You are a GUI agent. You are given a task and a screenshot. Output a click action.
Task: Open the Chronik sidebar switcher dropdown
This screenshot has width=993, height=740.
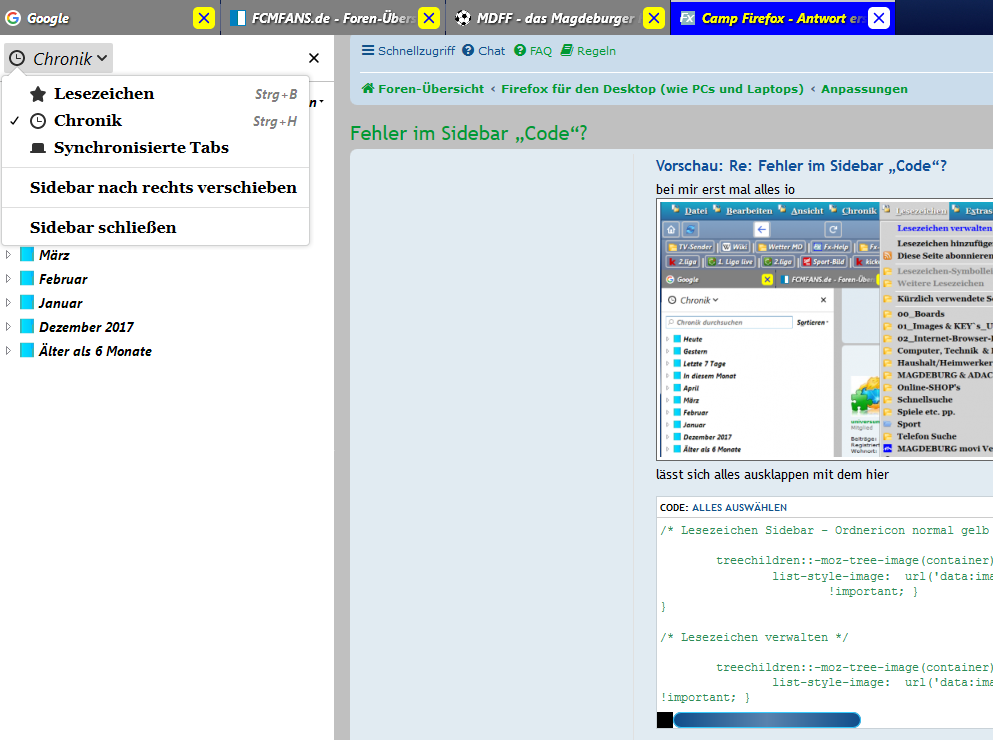pos(58,58)
